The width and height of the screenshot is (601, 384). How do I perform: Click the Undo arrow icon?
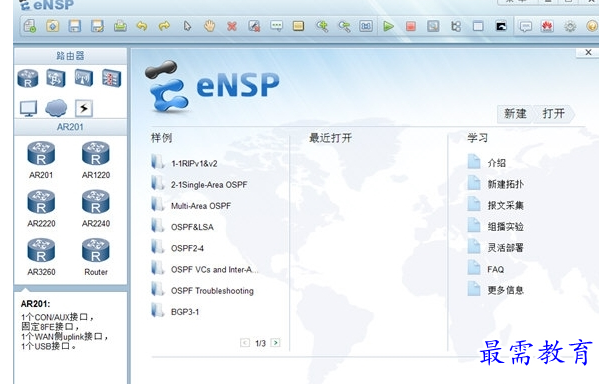click(x=142, y=26)
